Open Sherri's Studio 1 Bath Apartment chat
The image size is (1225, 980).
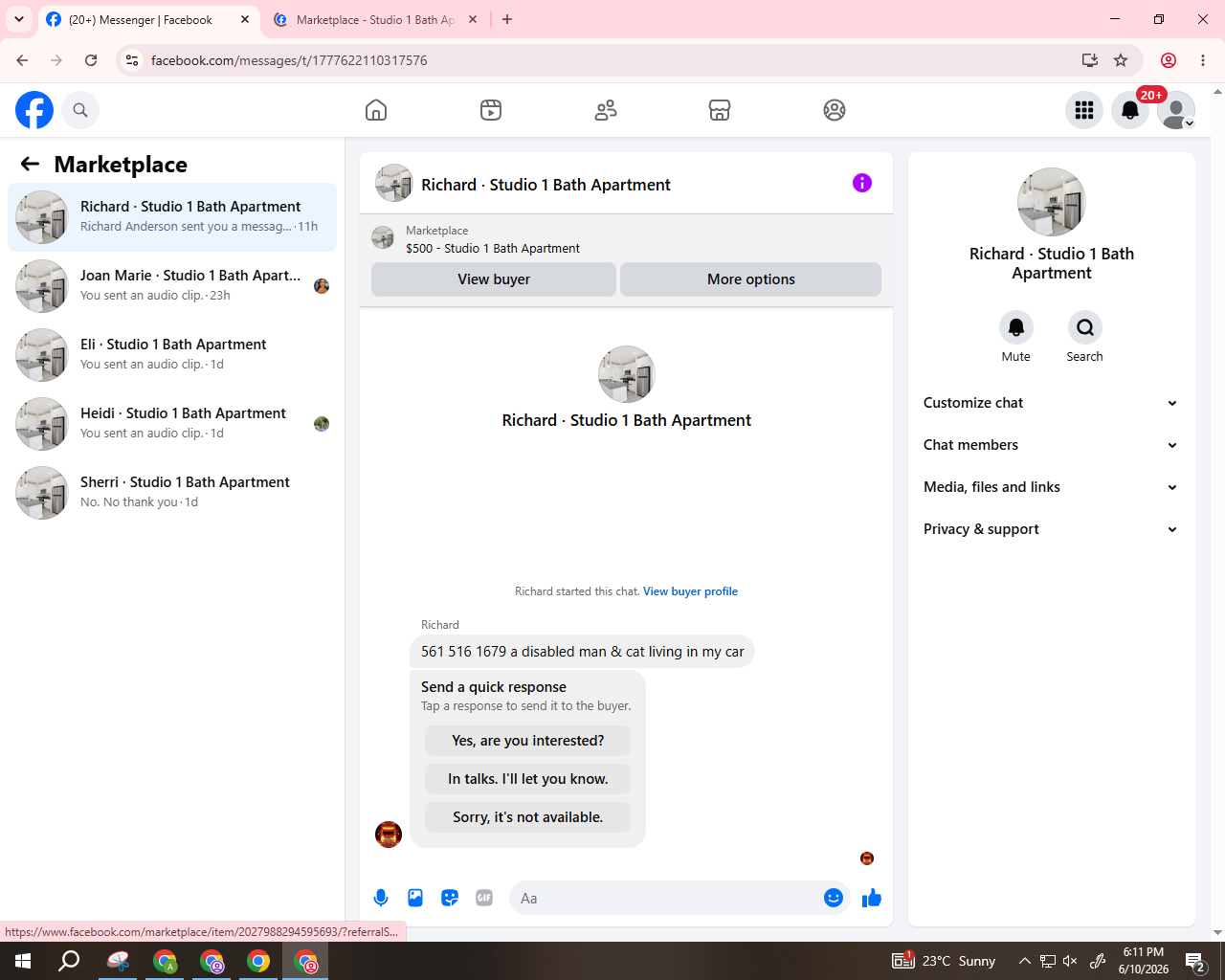172,493
